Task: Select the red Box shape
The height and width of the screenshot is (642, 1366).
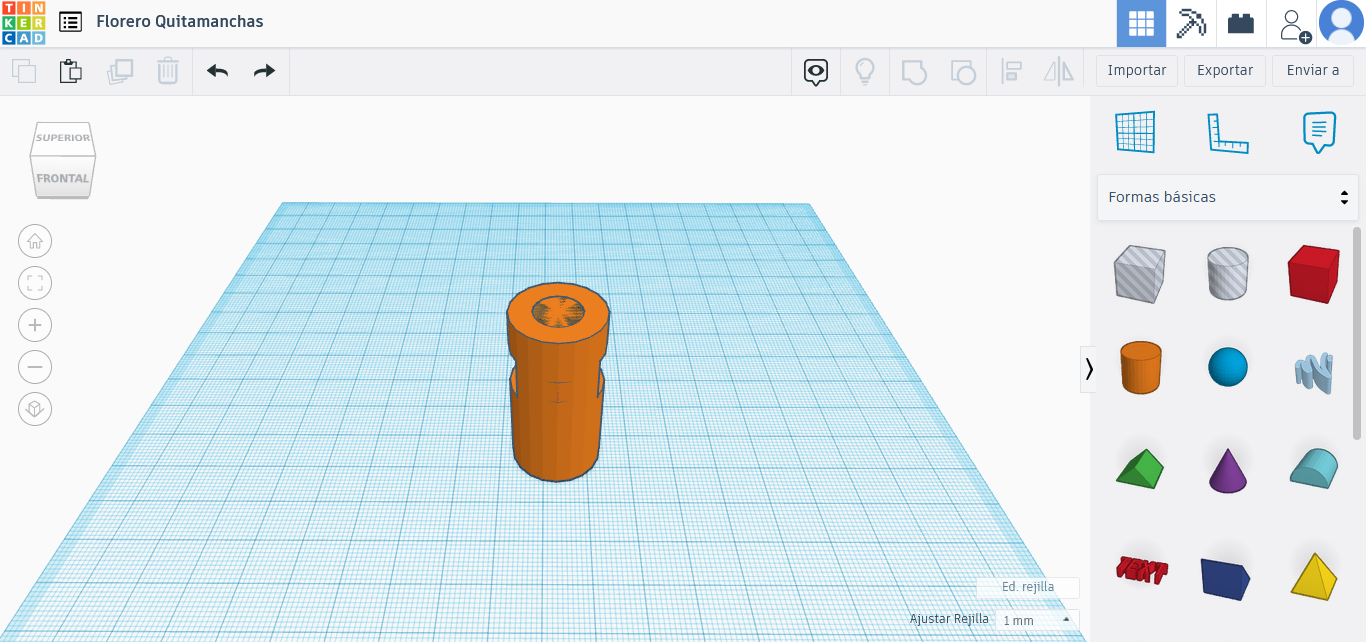Action: [x=1313, y=274]
